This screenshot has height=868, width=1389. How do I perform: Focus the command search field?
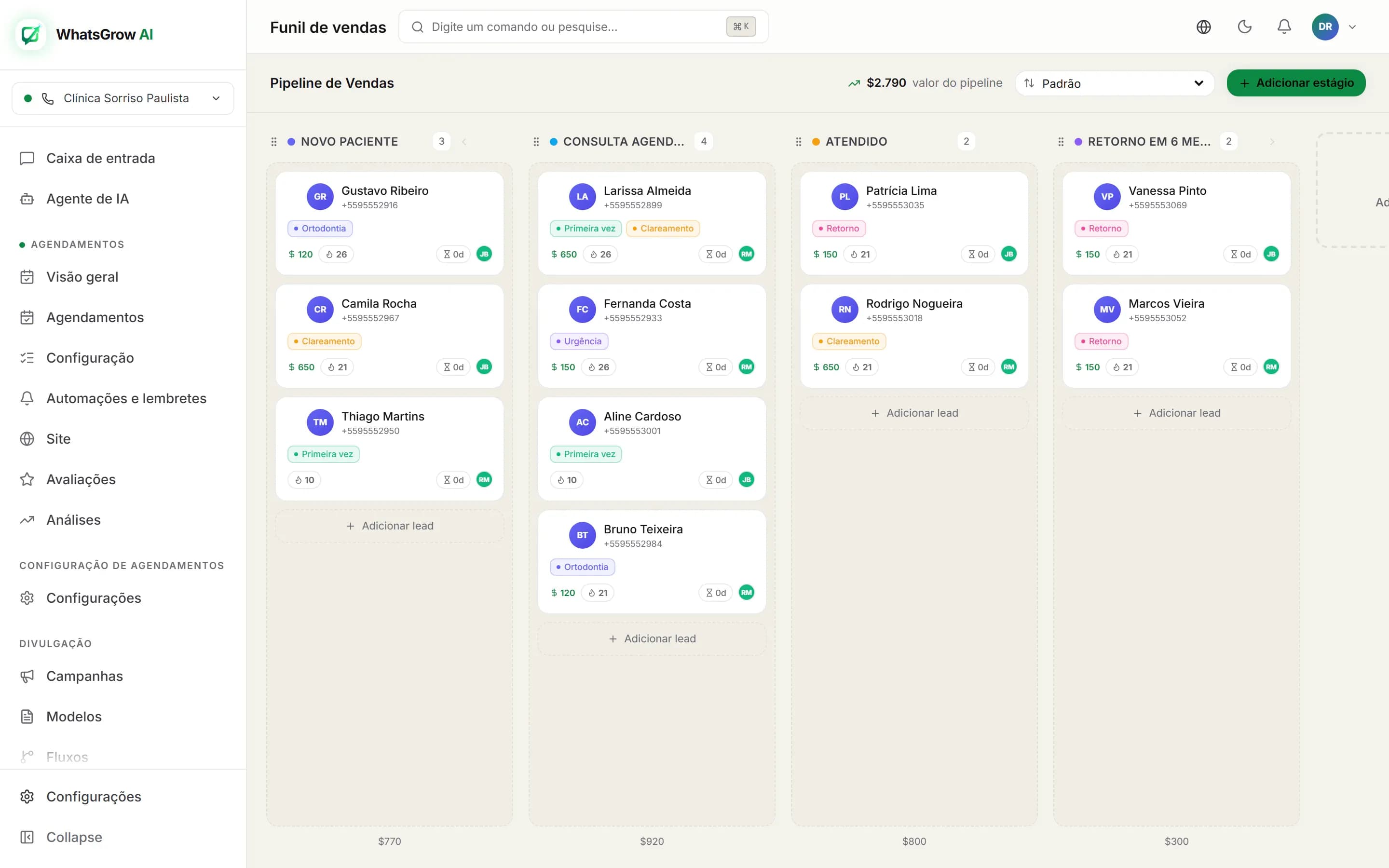(x=583, y=27)
